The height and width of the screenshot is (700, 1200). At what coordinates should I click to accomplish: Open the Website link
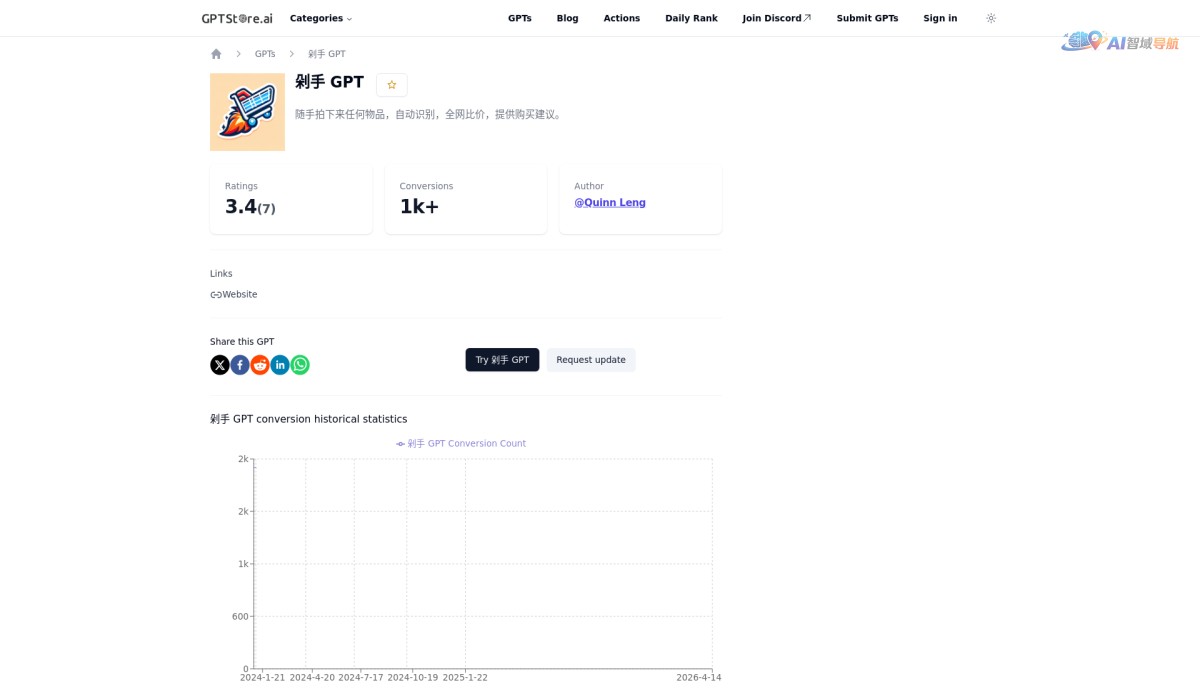click(x=234, y=295)
